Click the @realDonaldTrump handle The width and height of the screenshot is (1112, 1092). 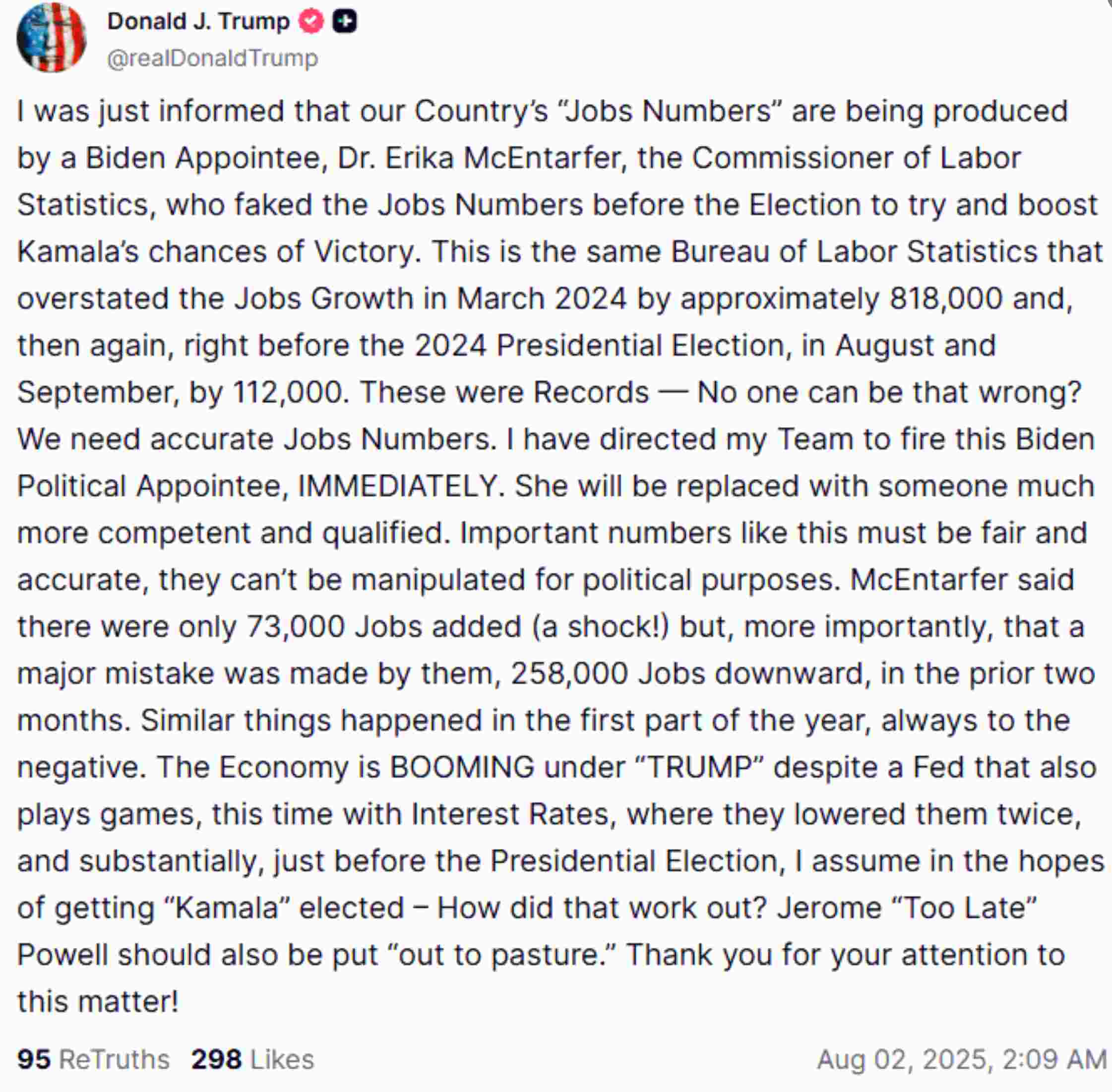[x=212, y=59]
